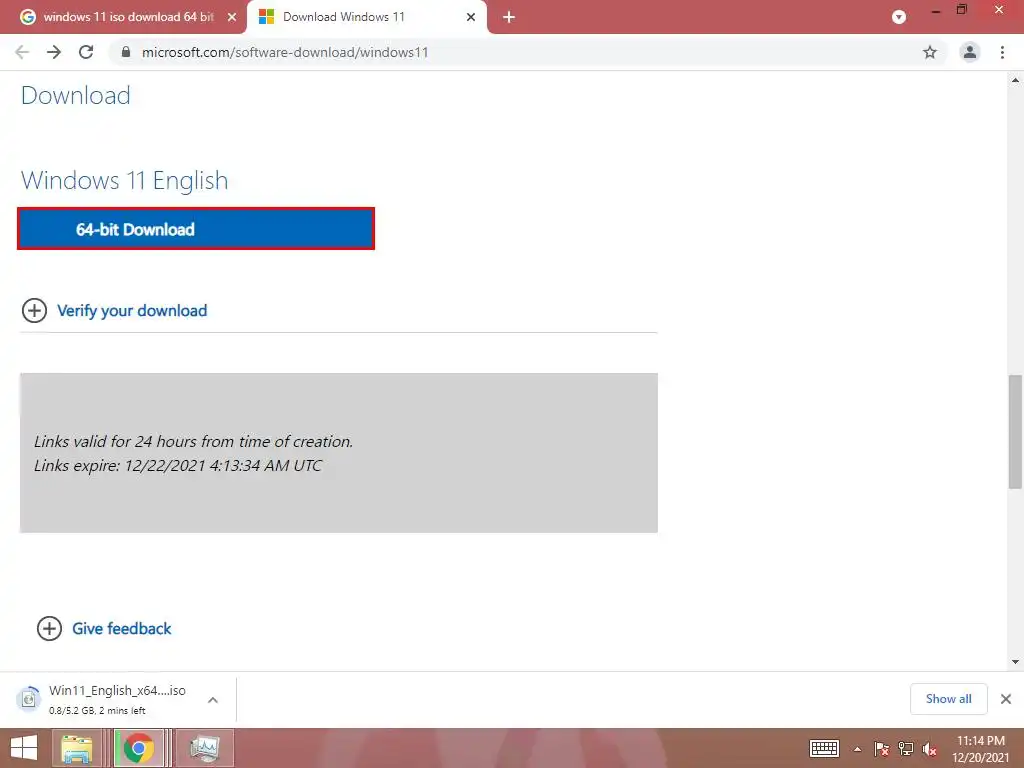The width and height of the screenshot is (1024, 768).
Task: Open the Chrome profile avatar
Action: [x=970, y=52]
